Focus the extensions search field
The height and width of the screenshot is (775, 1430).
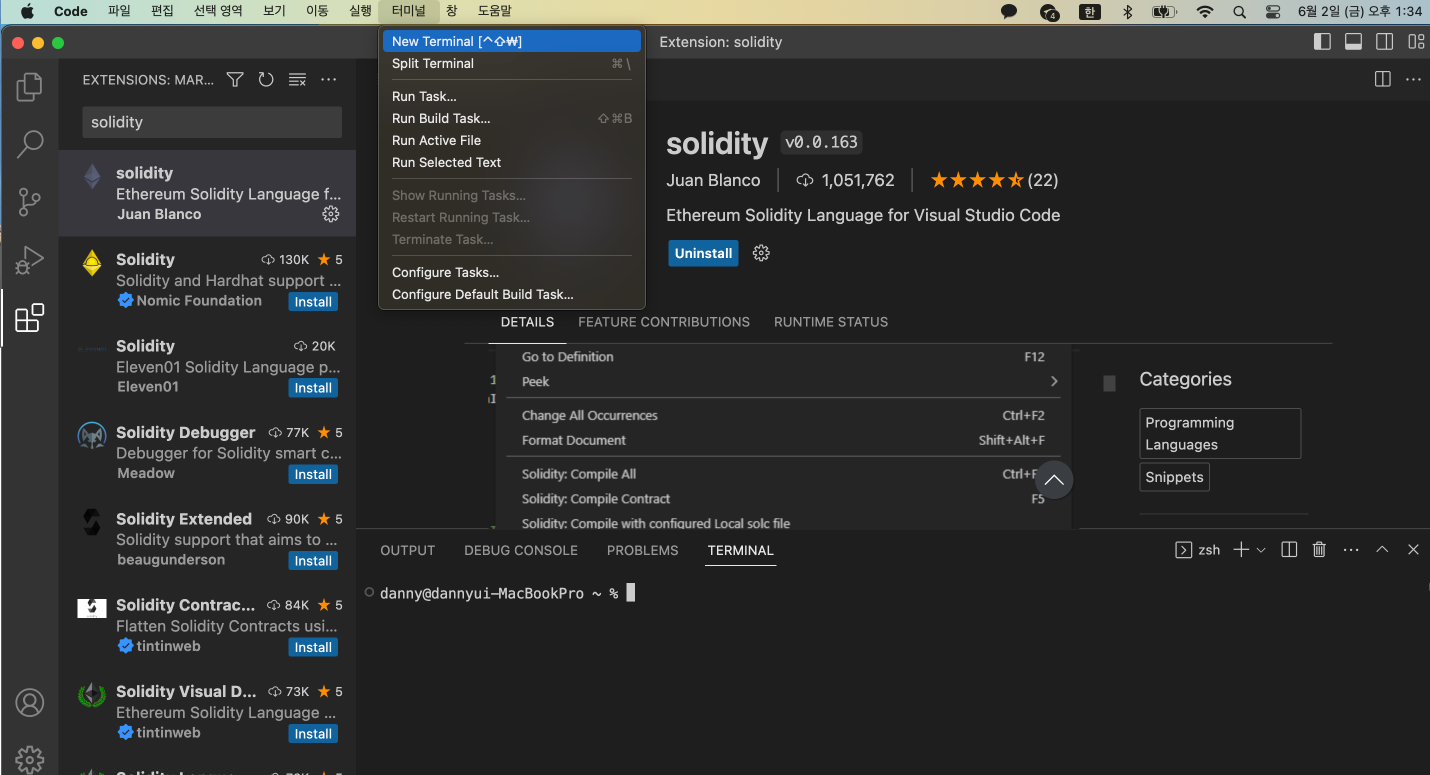[x=212, y=122]
